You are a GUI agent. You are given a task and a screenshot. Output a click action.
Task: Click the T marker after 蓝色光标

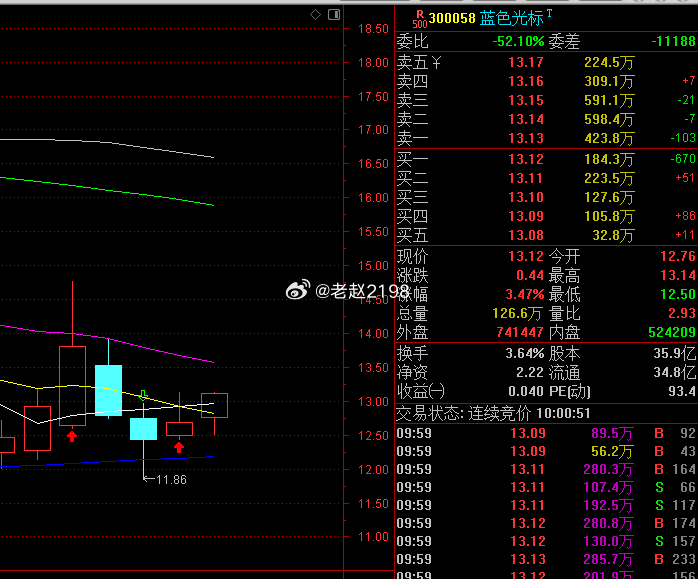(549, 13)
